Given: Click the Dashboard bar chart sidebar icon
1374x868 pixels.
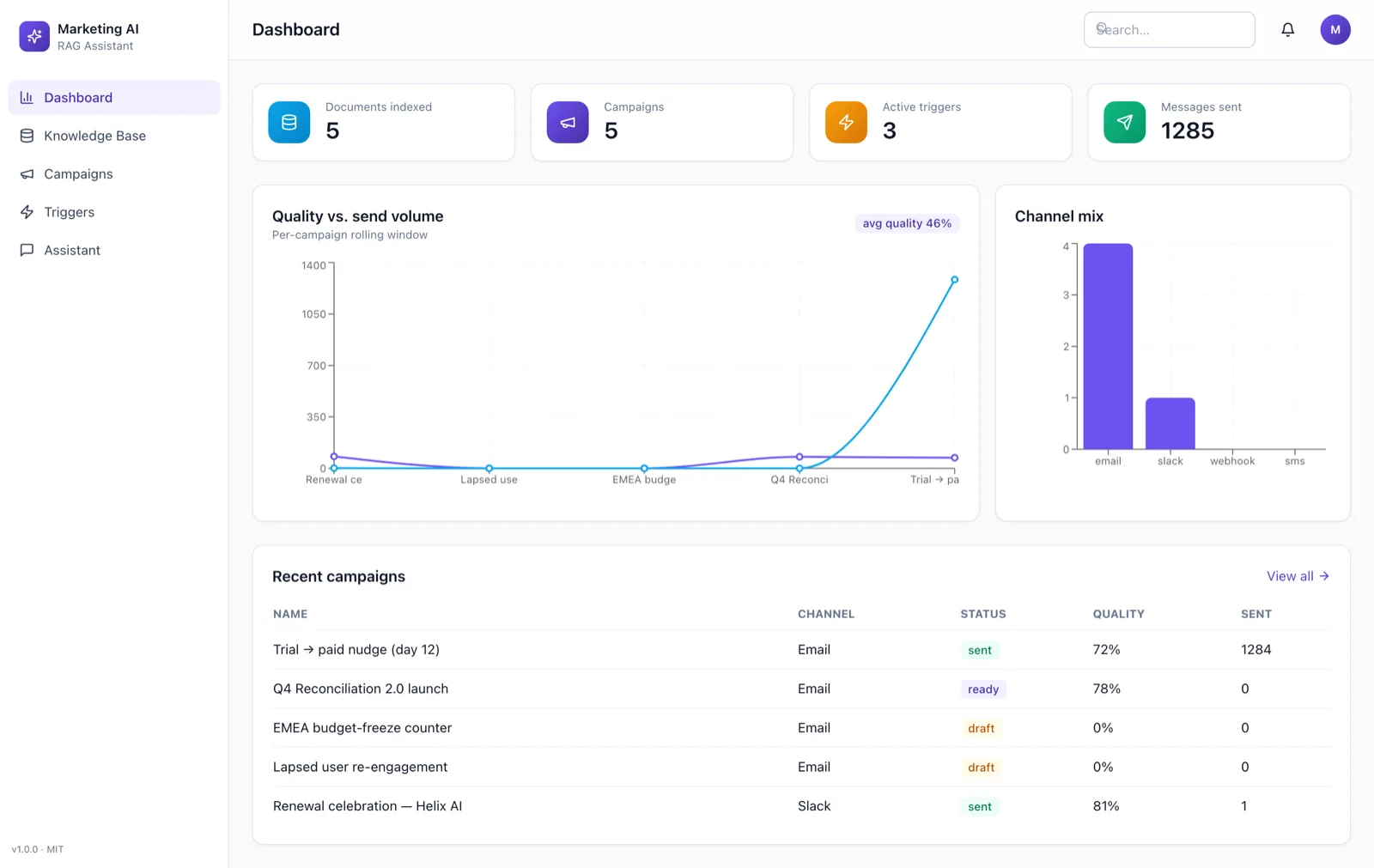Looking at the screenshot, I should click(27, 98).
